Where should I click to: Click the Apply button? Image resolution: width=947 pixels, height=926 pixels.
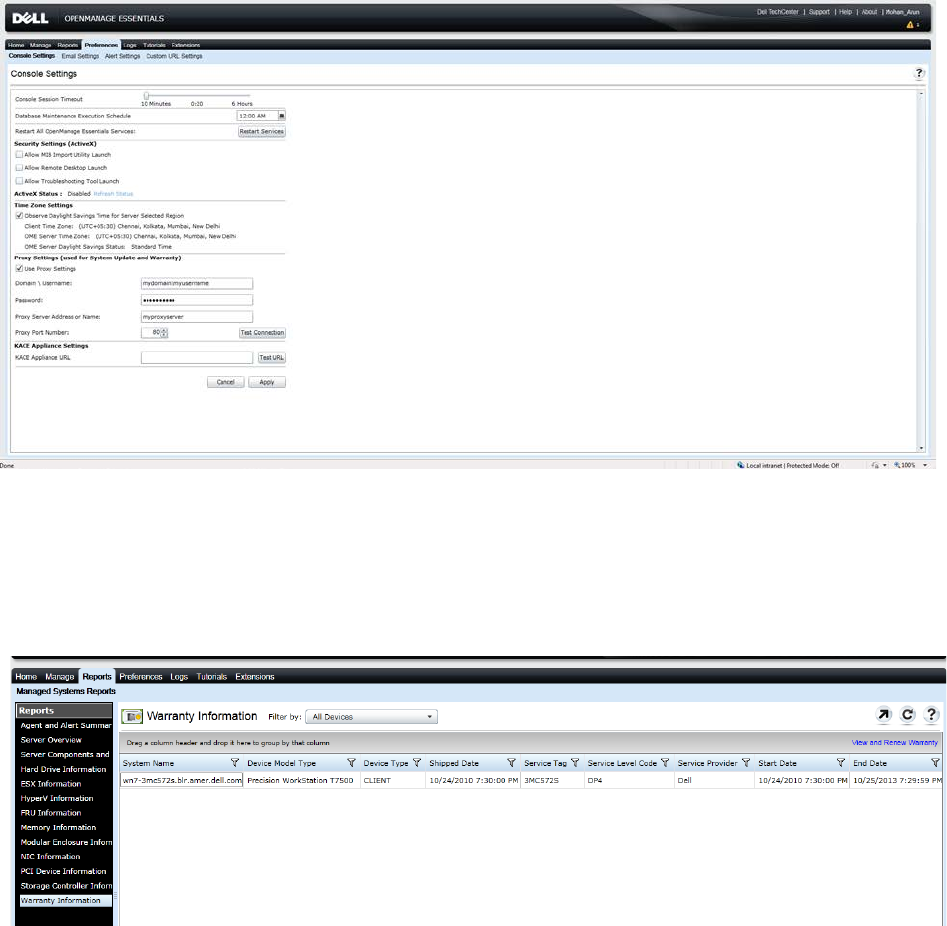[266, 382]
